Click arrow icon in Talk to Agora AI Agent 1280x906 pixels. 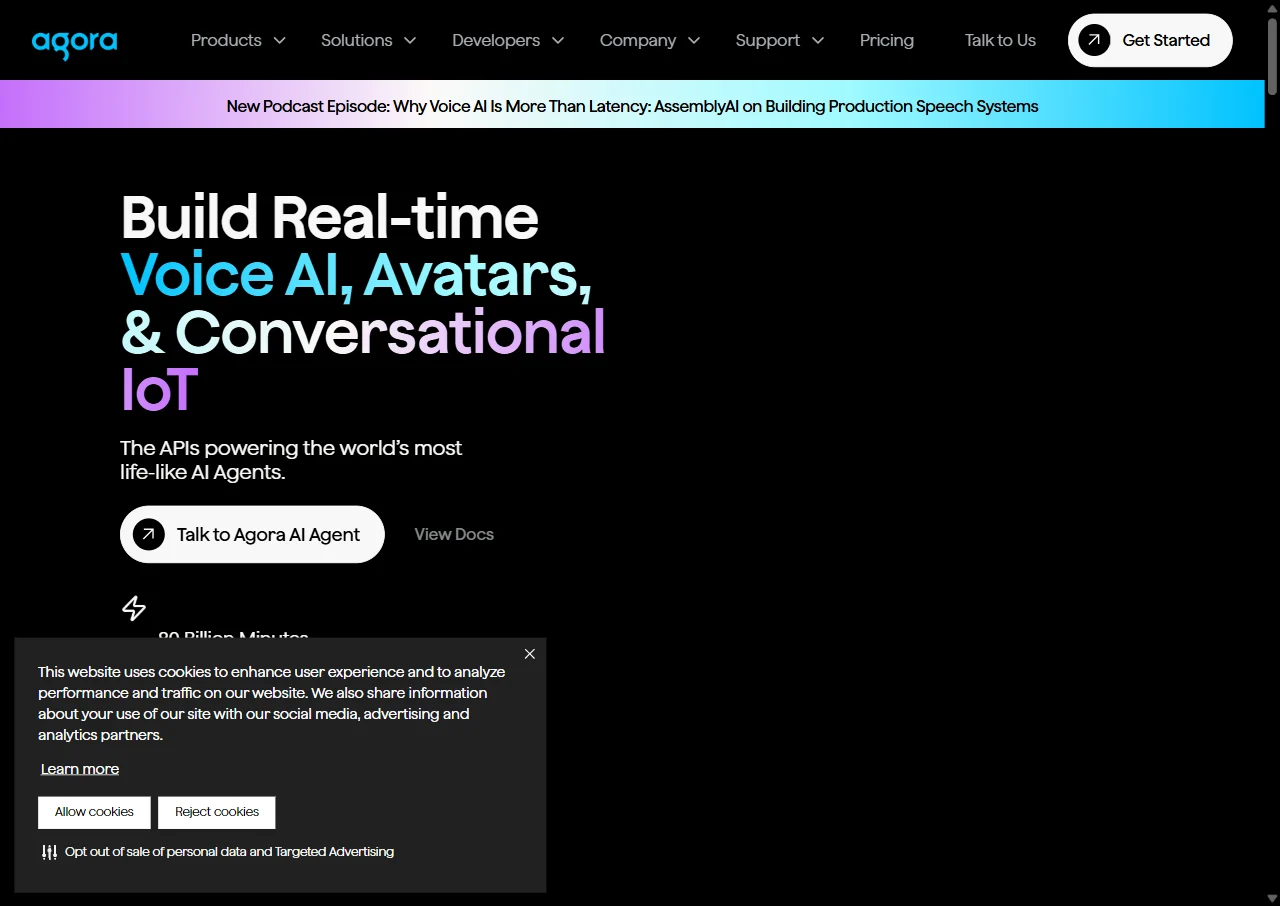[x=148, y=534]
